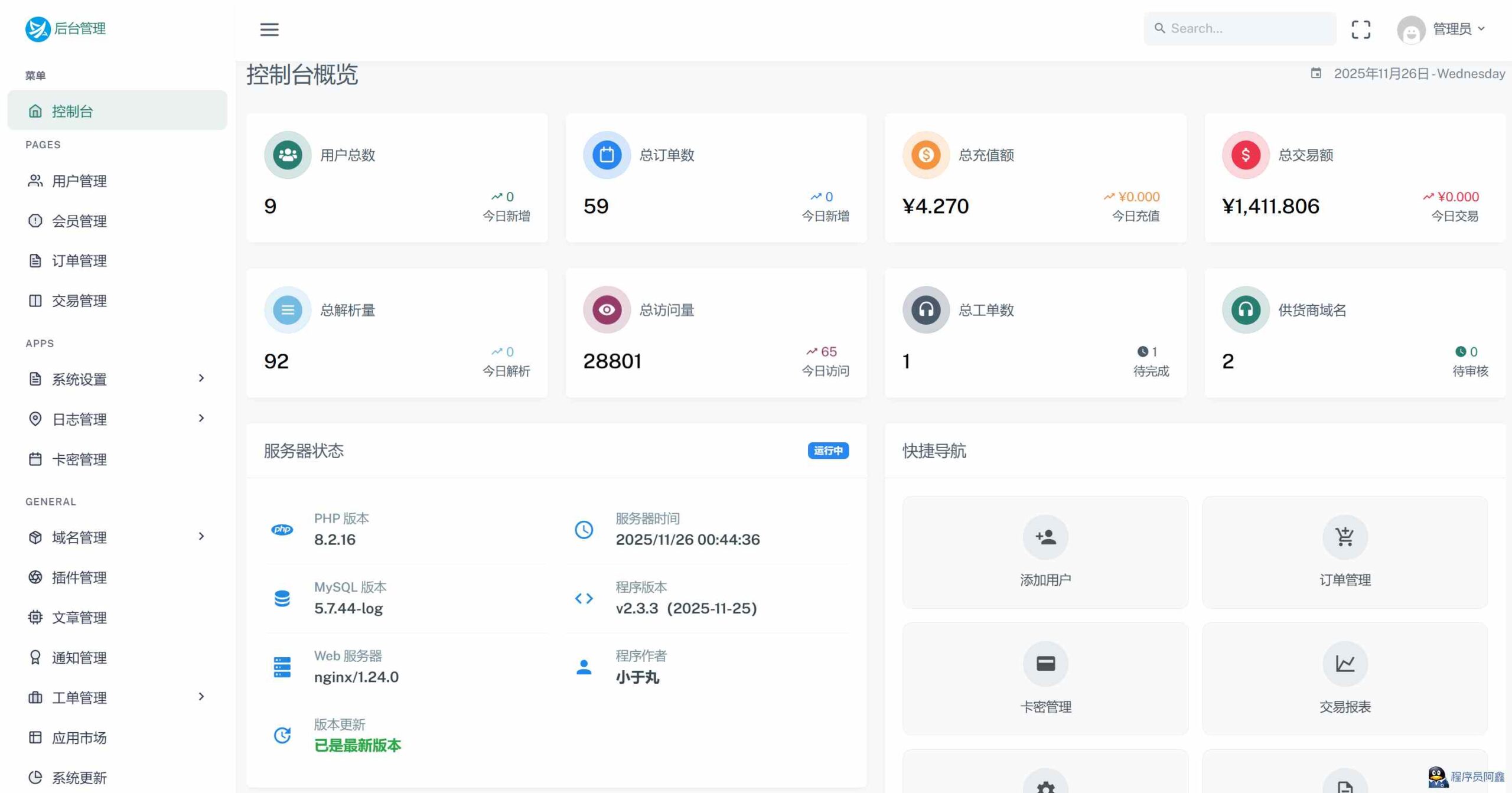Screen dimensions: 1512x793
Task: Open the 添加用户 quick navigation icon
Action: (x=1045, y=536)
